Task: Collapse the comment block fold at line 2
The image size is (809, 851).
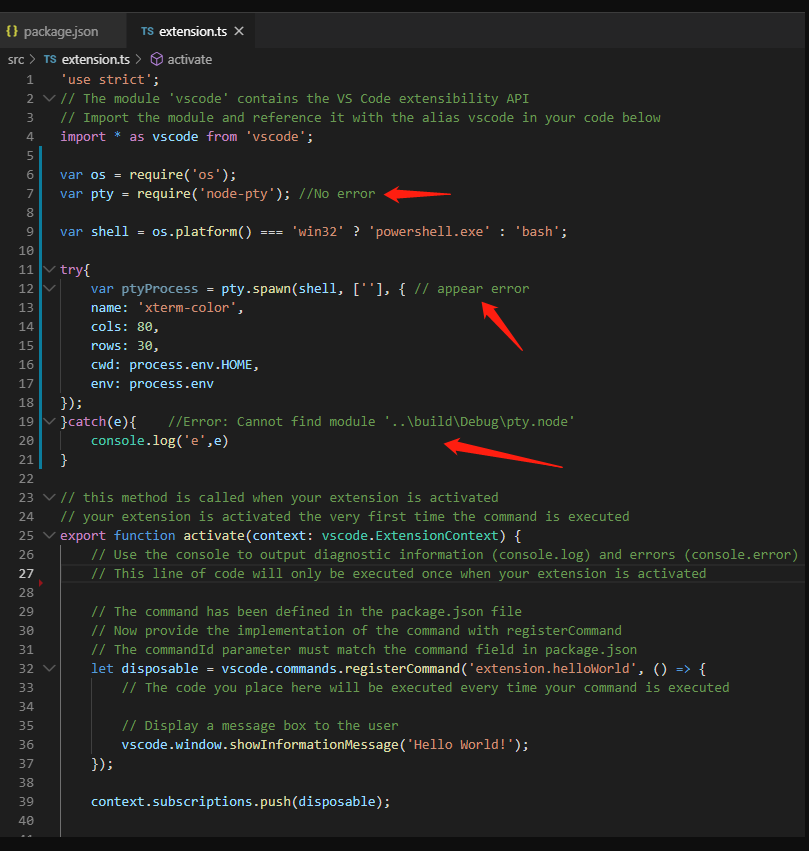Action: pyautogui.click(x=49, y=98)
